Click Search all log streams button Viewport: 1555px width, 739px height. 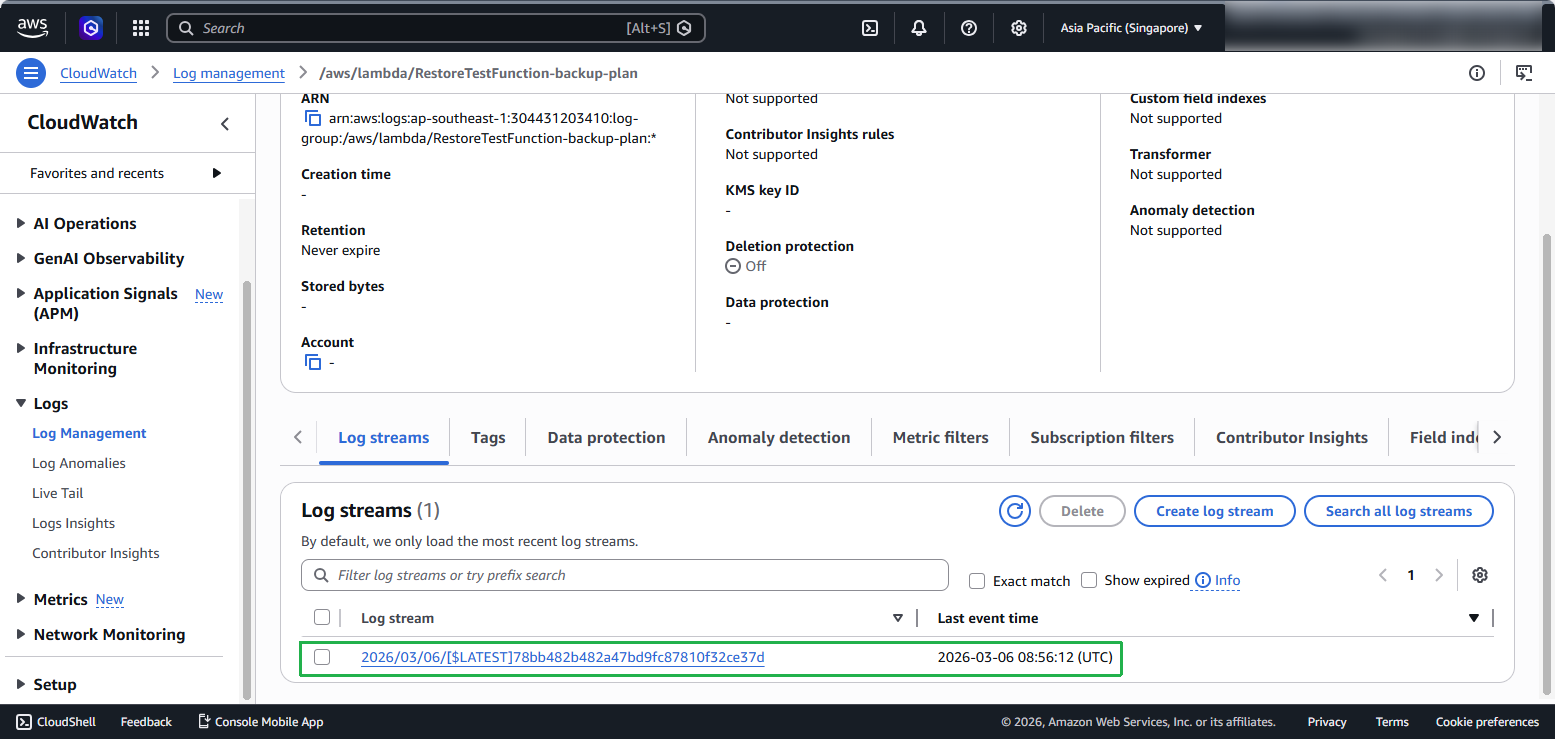(1399, 511)
